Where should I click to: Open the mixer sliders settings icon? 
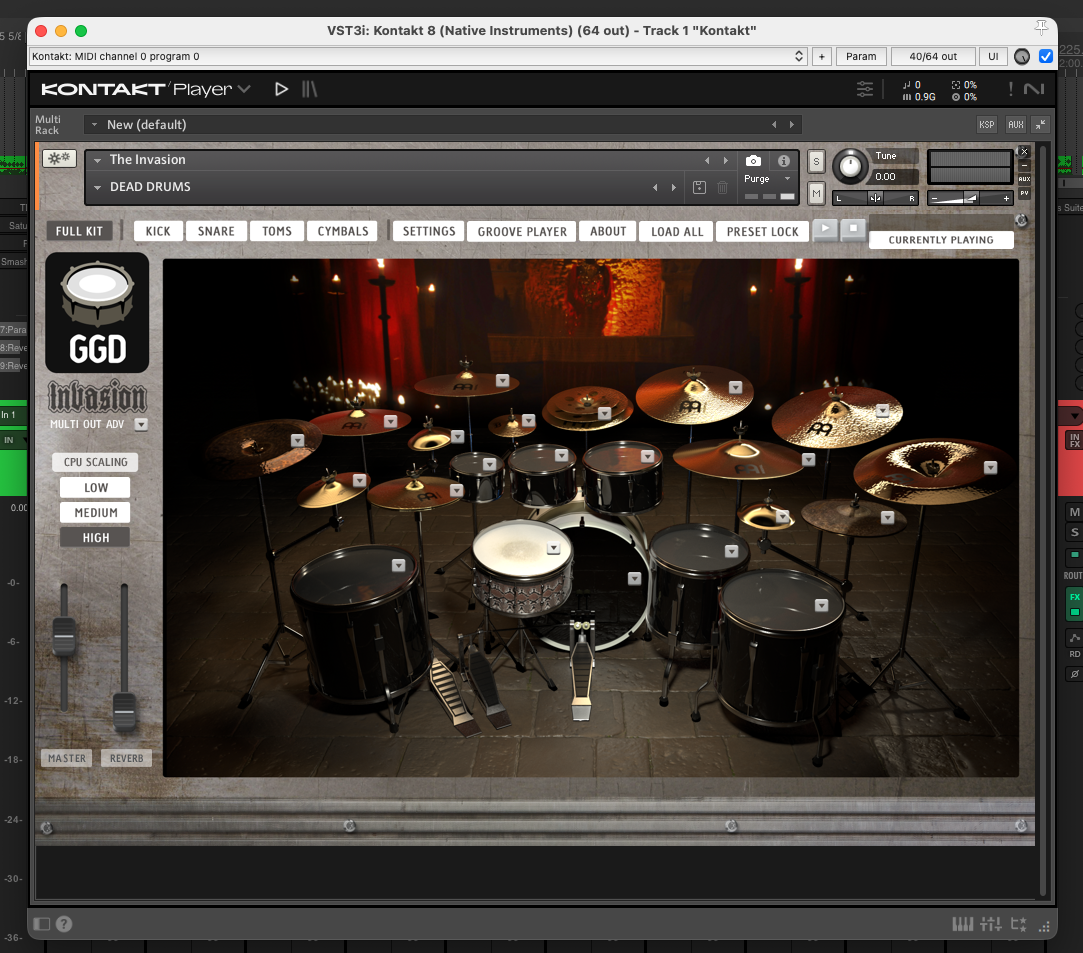pos(864,89)
